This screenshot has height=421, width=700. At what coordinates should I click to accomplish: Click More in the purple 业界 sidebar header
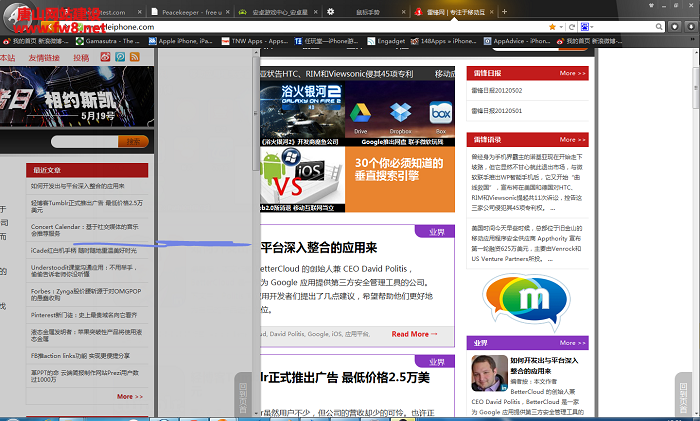tap(572, 342)
